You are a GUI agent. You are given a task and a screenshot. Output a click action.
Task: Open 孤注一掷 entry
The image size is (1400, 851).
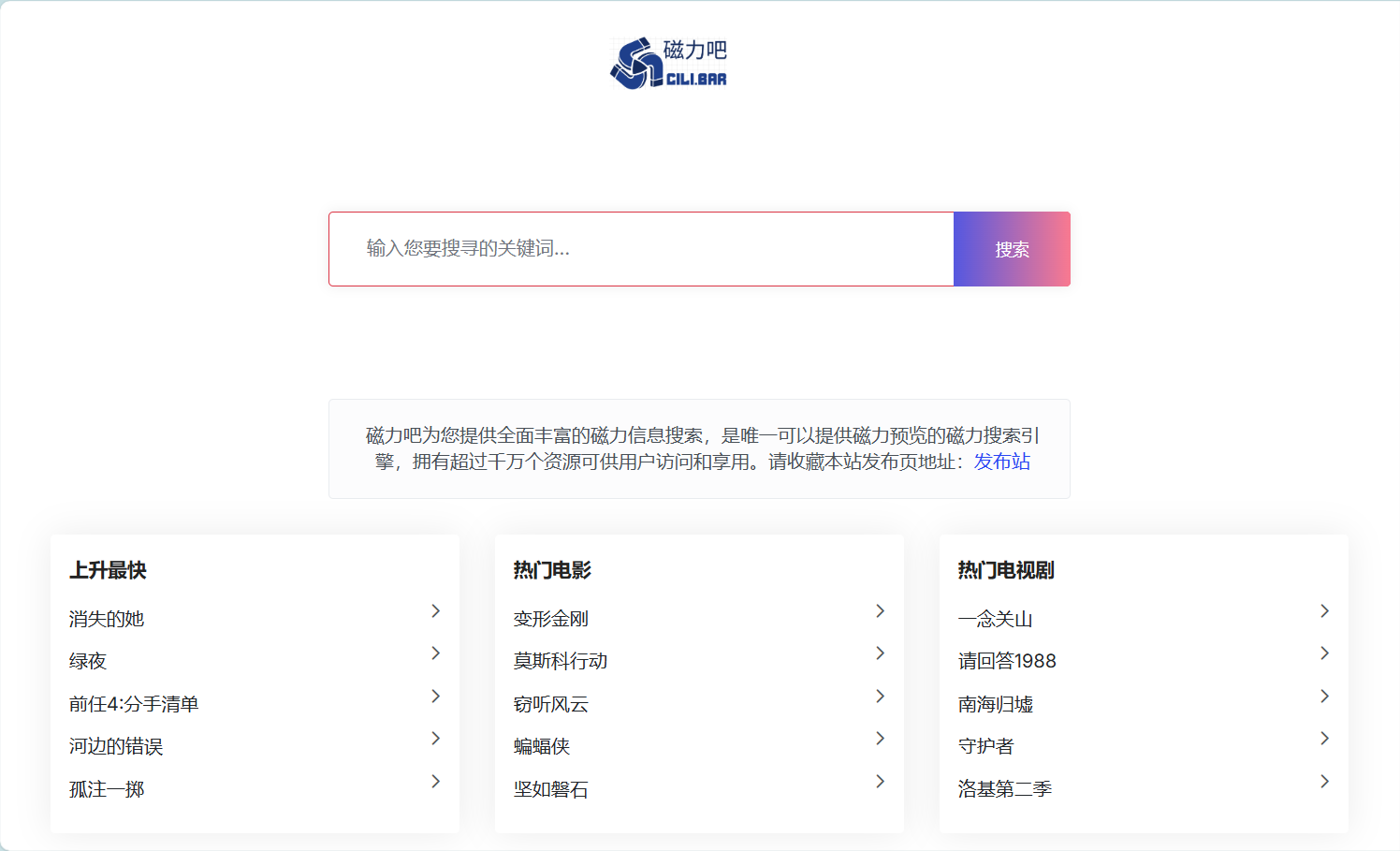(107, 789)
